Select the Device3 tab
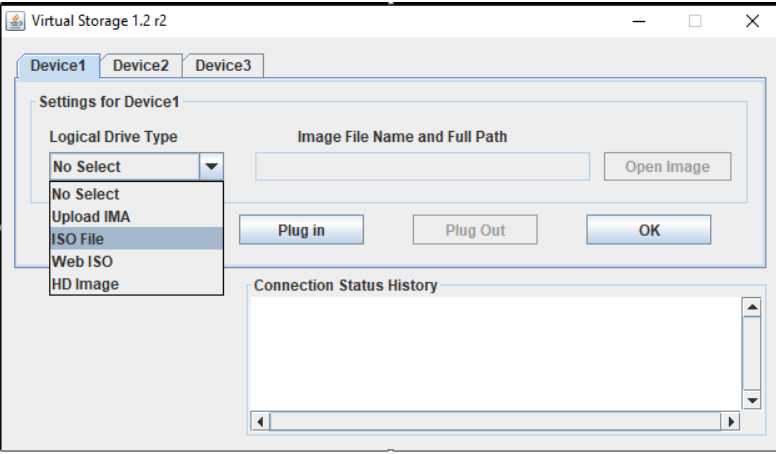 point(223,67)
